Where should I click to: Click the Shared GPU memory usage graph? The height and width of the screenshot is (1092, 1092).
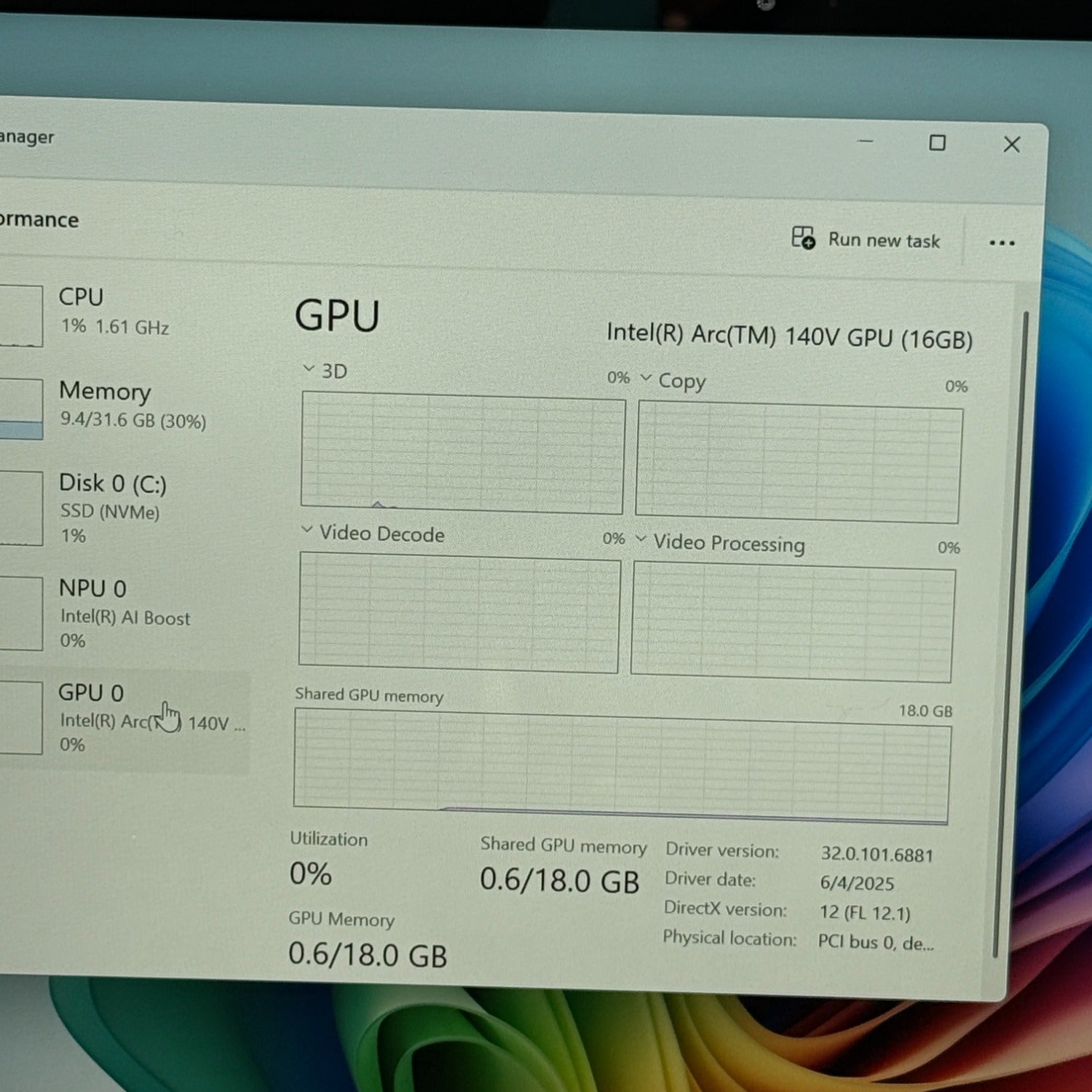click(621, 767)
